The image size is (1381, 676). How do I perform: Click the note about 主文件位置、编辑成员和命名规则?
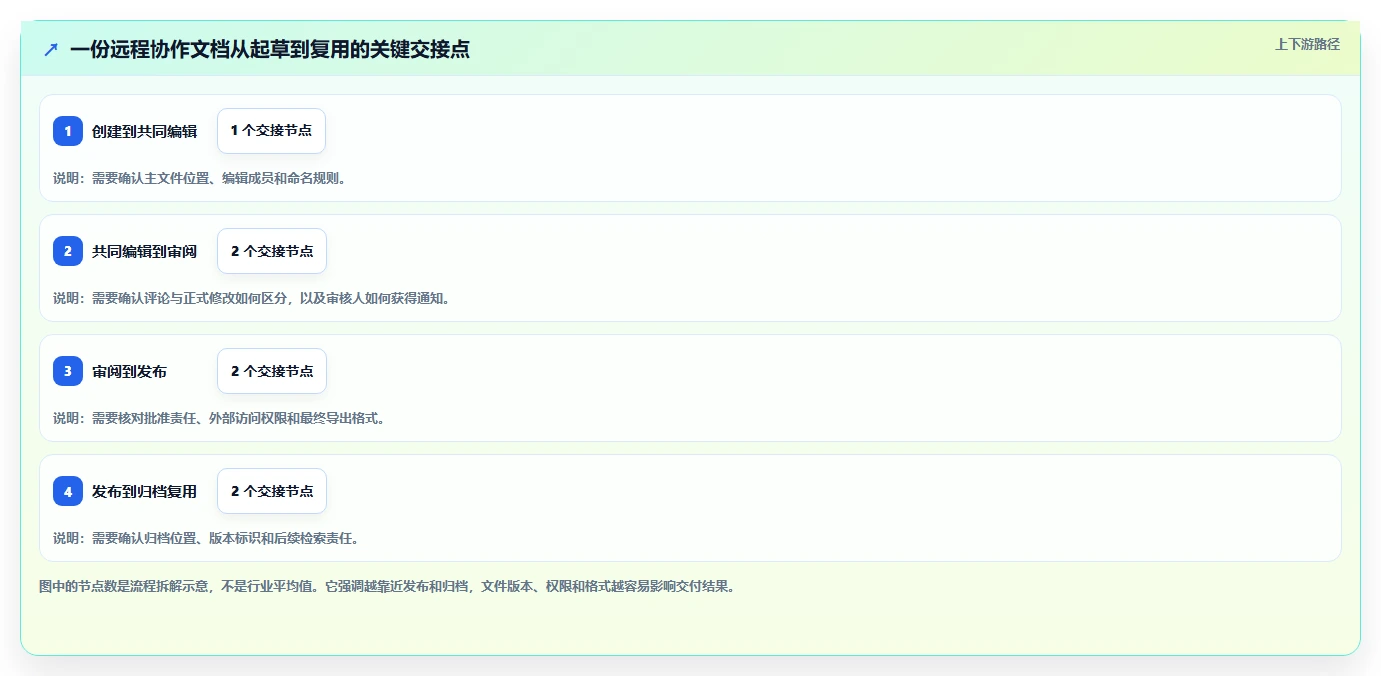click(199, 178)
